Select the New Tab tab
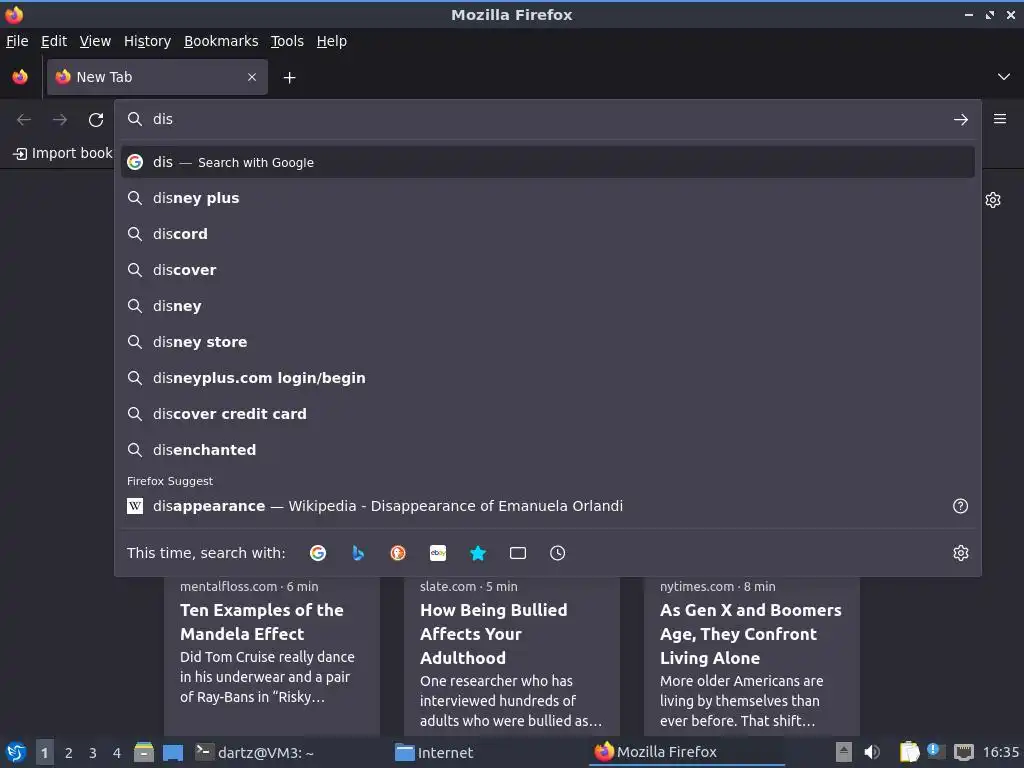Image resolution: width=1024 pixels, height=768 pixels. [x=157, y=77]
